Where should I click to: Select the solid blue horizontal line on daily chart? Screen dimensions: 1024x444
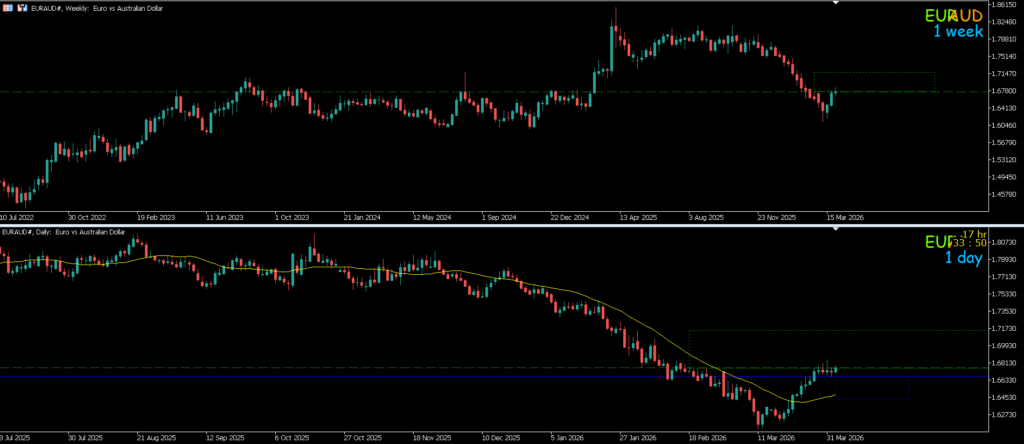(300, 377)
